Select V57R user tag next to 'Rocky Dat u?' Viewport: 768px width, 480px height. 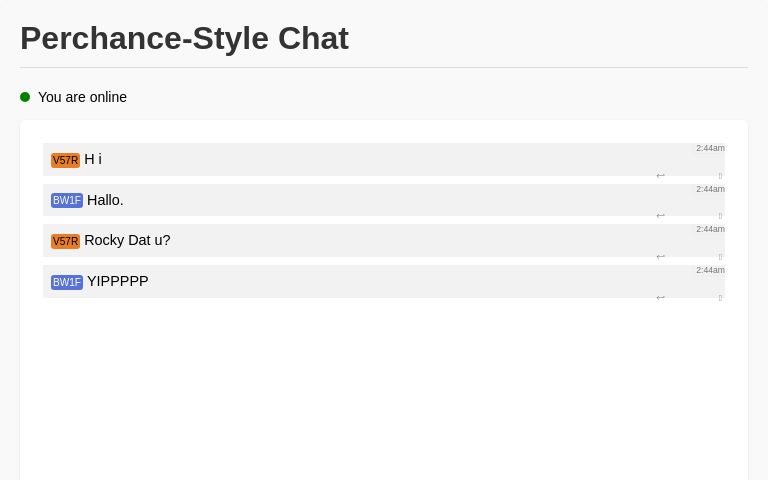coord(65,241)
